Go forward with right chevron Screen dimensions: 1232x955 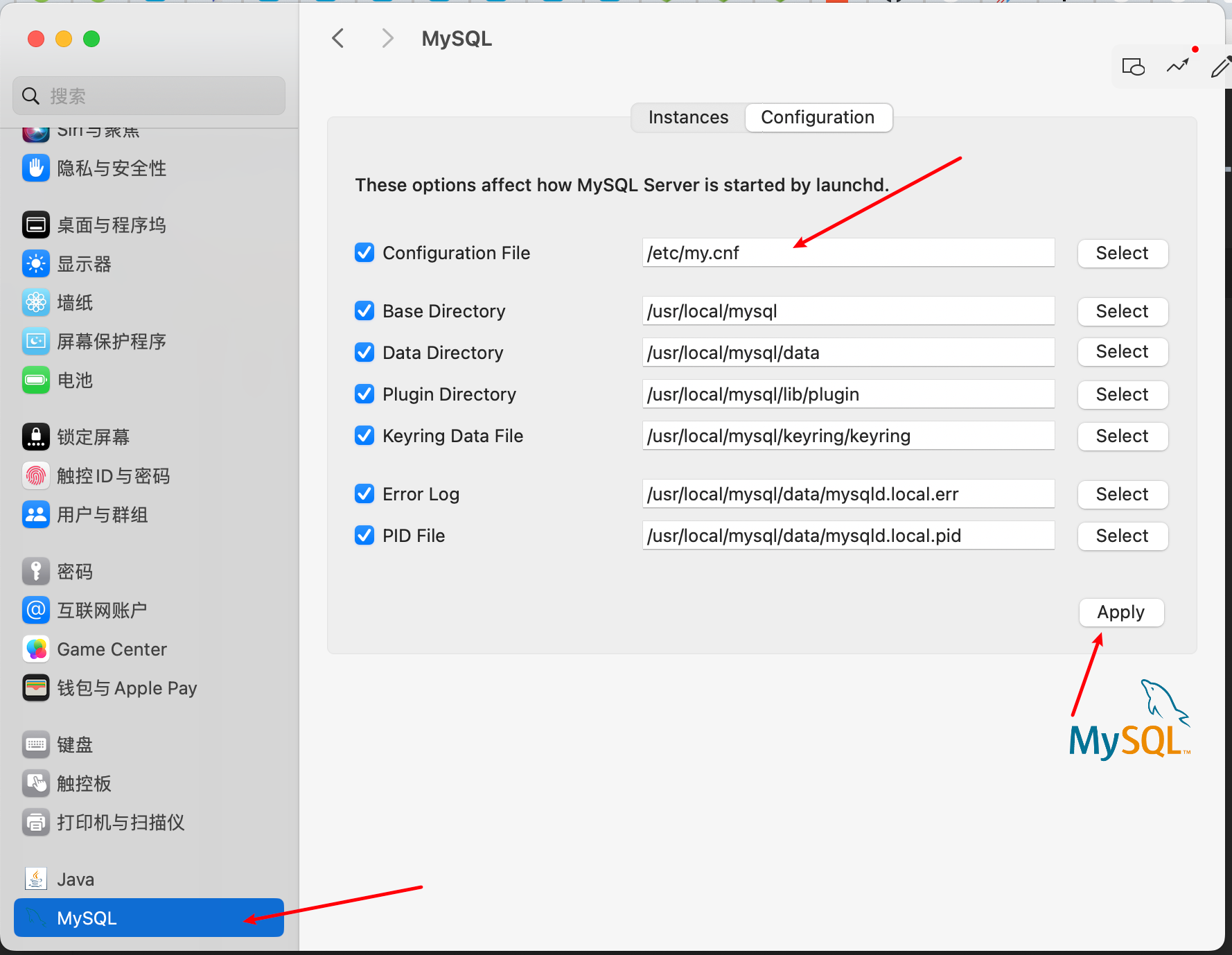[x=387, y=38]
